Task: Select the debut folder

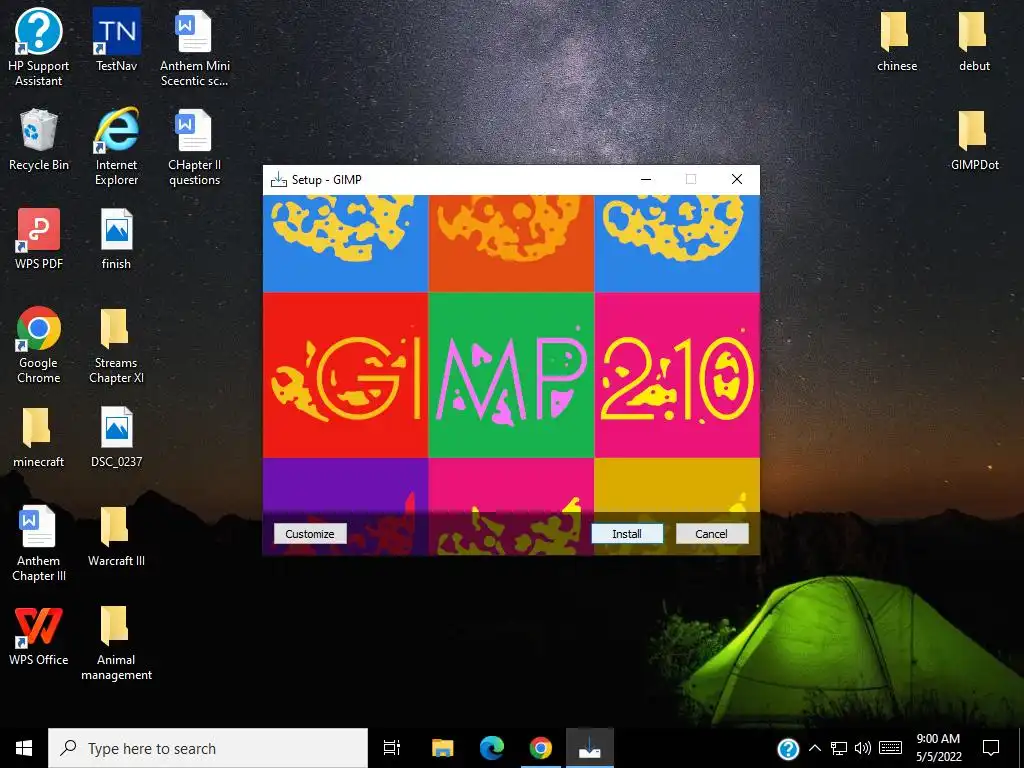Action: (974, 40)
